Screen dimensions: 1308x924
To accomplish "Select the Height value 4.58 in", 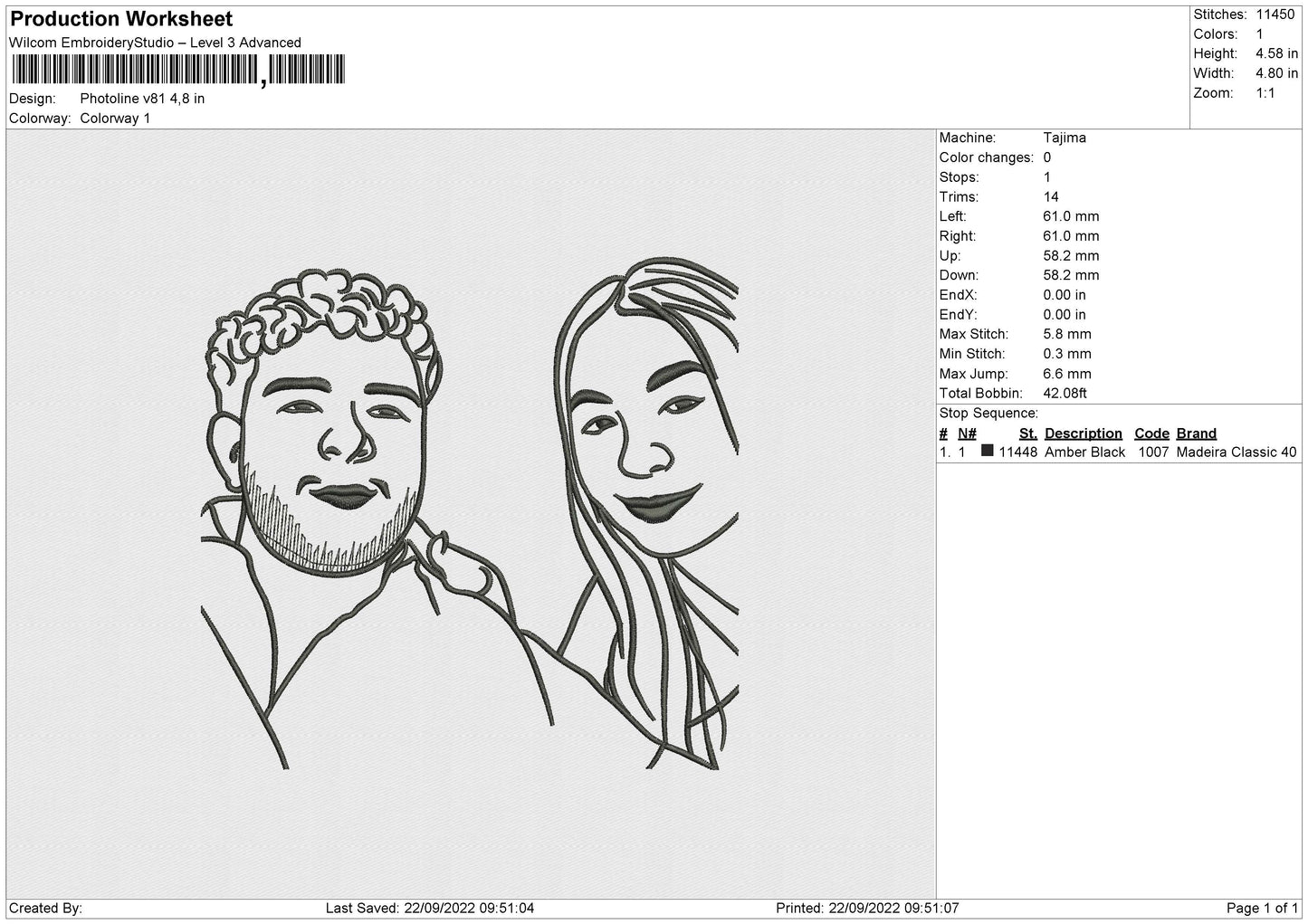I will (x=1276, y=54).
